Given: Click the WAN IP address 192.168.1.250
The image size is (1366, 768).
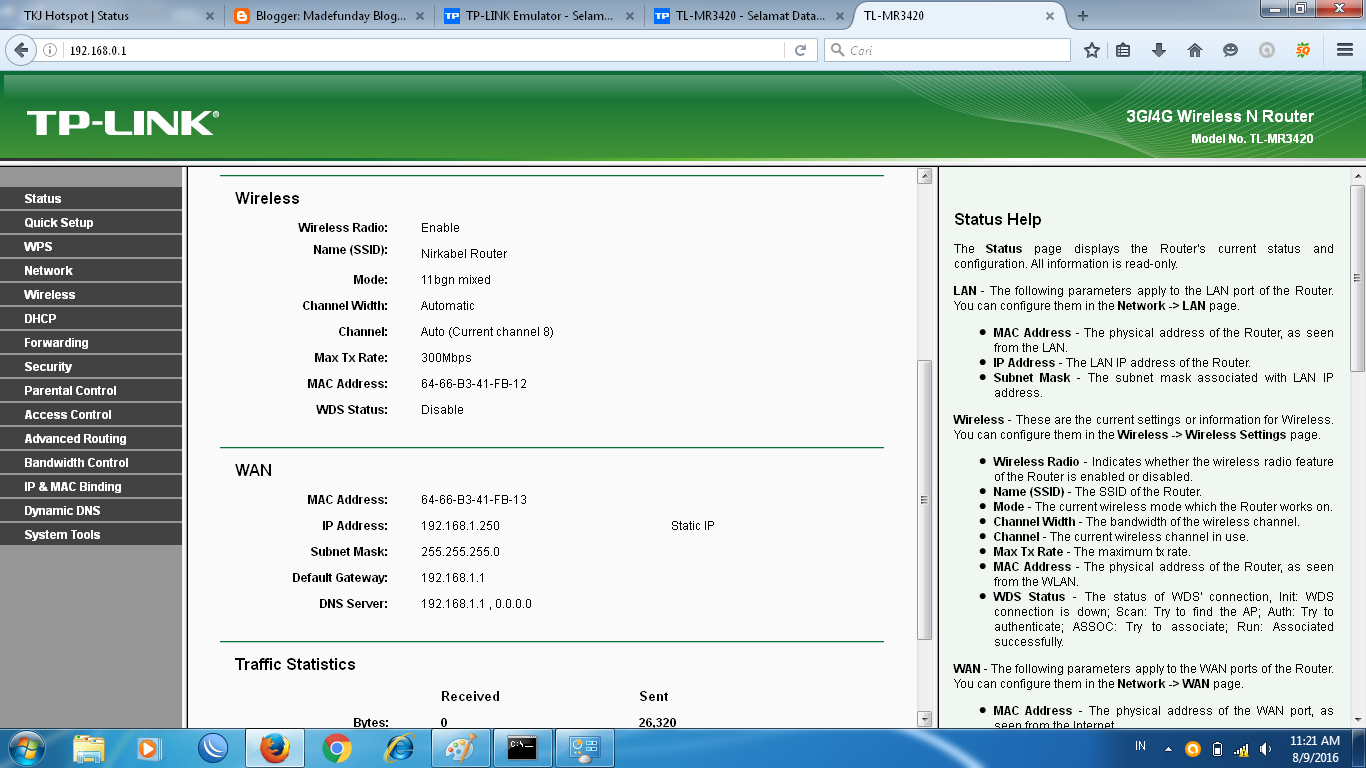Looking at the screenshot, I should click(460, 526).
